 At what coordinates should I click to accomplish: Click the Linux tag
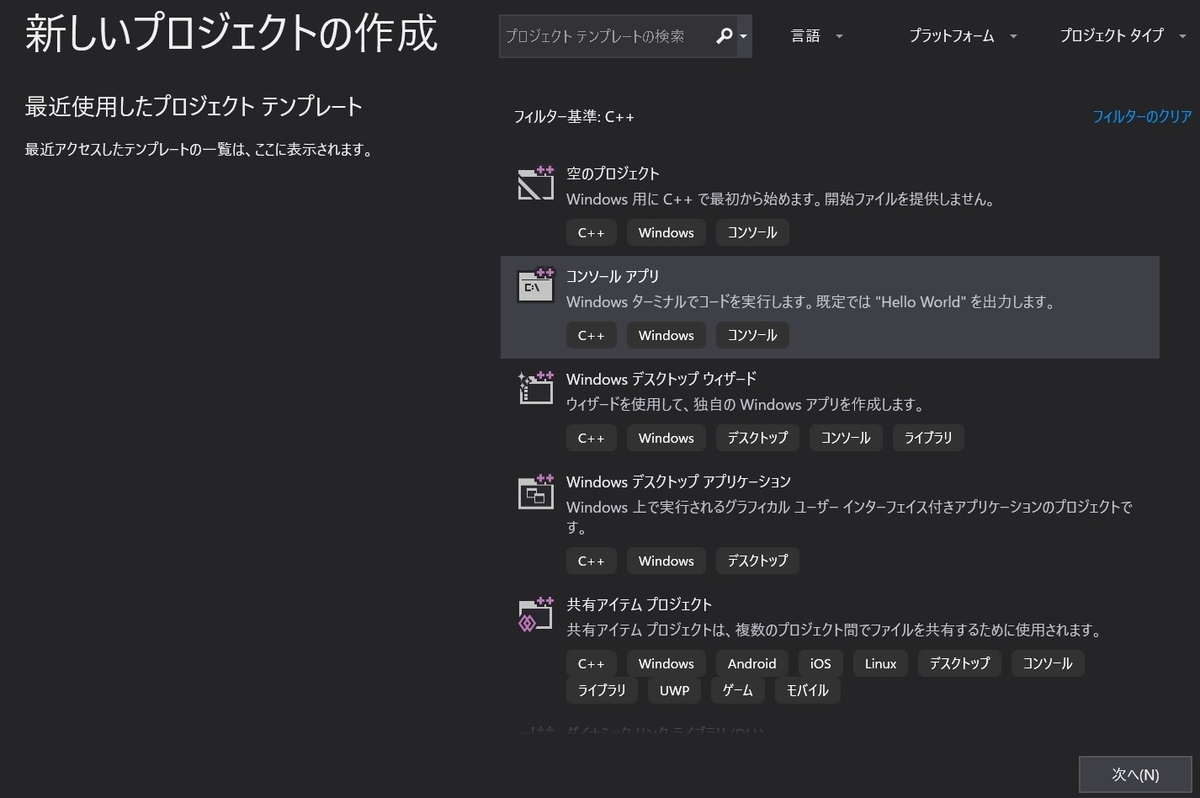coord(881,664)
